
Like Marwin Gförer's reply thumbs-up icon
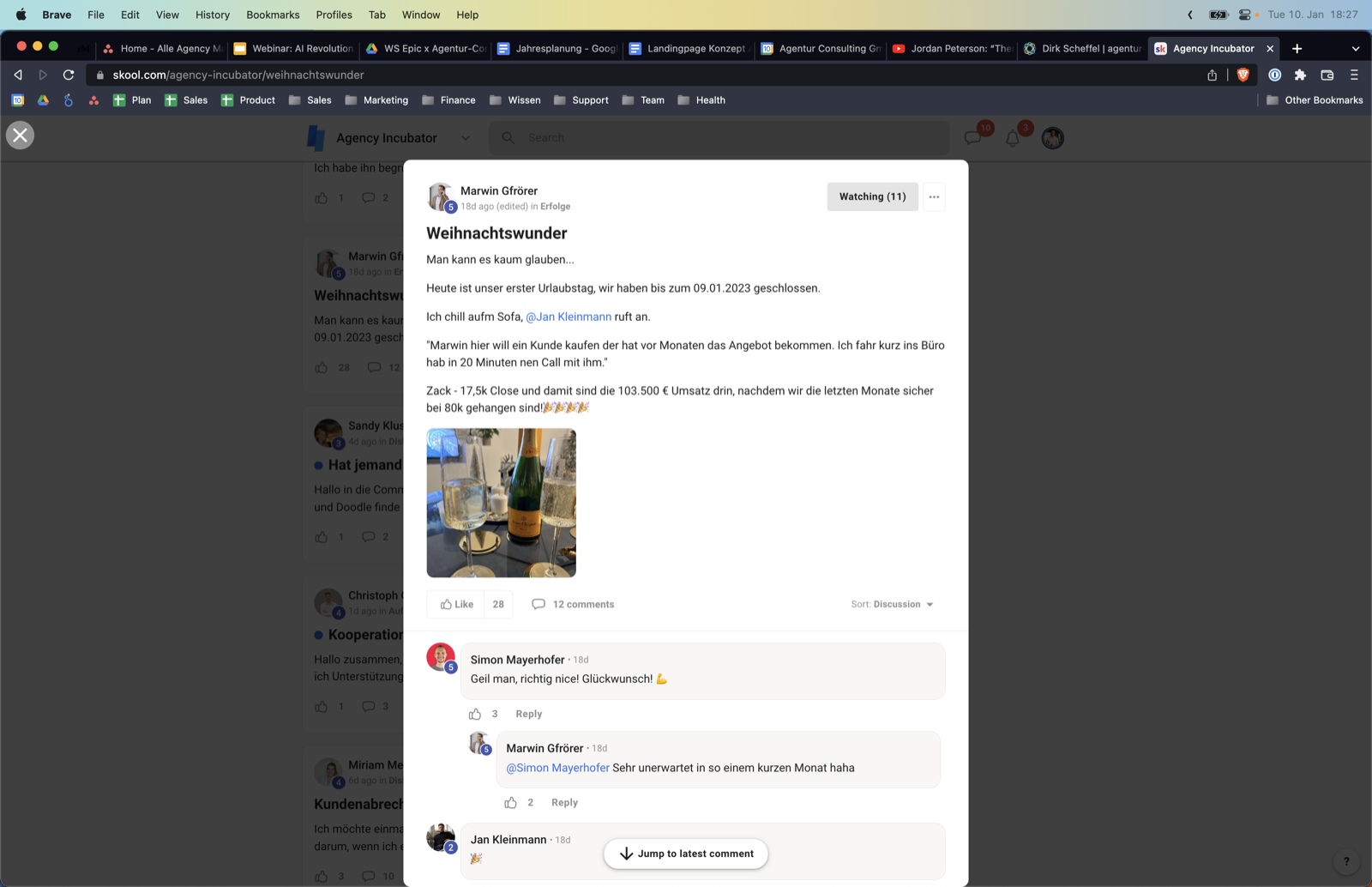pyautogui.click(x=510, y=802)
